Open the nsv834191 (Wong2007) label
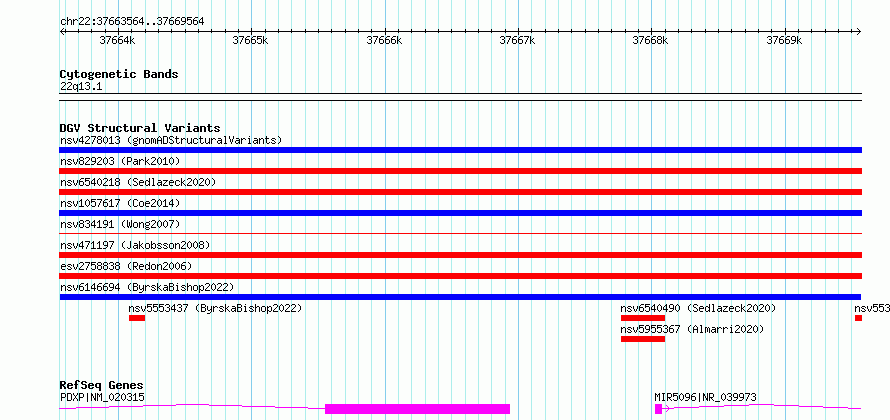This screenshot has height=420, width=890. (x=120, y=224)
